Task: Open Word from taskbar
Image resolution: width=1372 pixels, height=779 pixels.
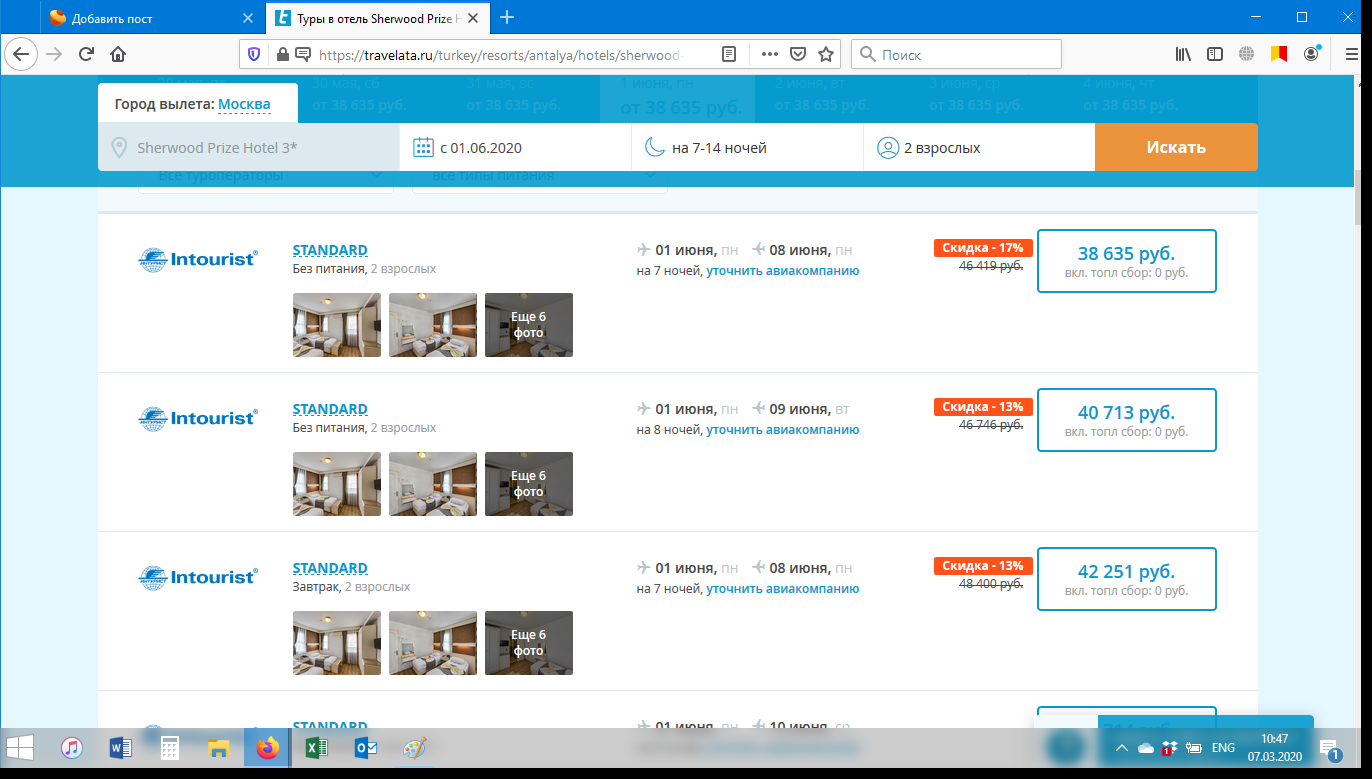Action: tap(121, 747)
